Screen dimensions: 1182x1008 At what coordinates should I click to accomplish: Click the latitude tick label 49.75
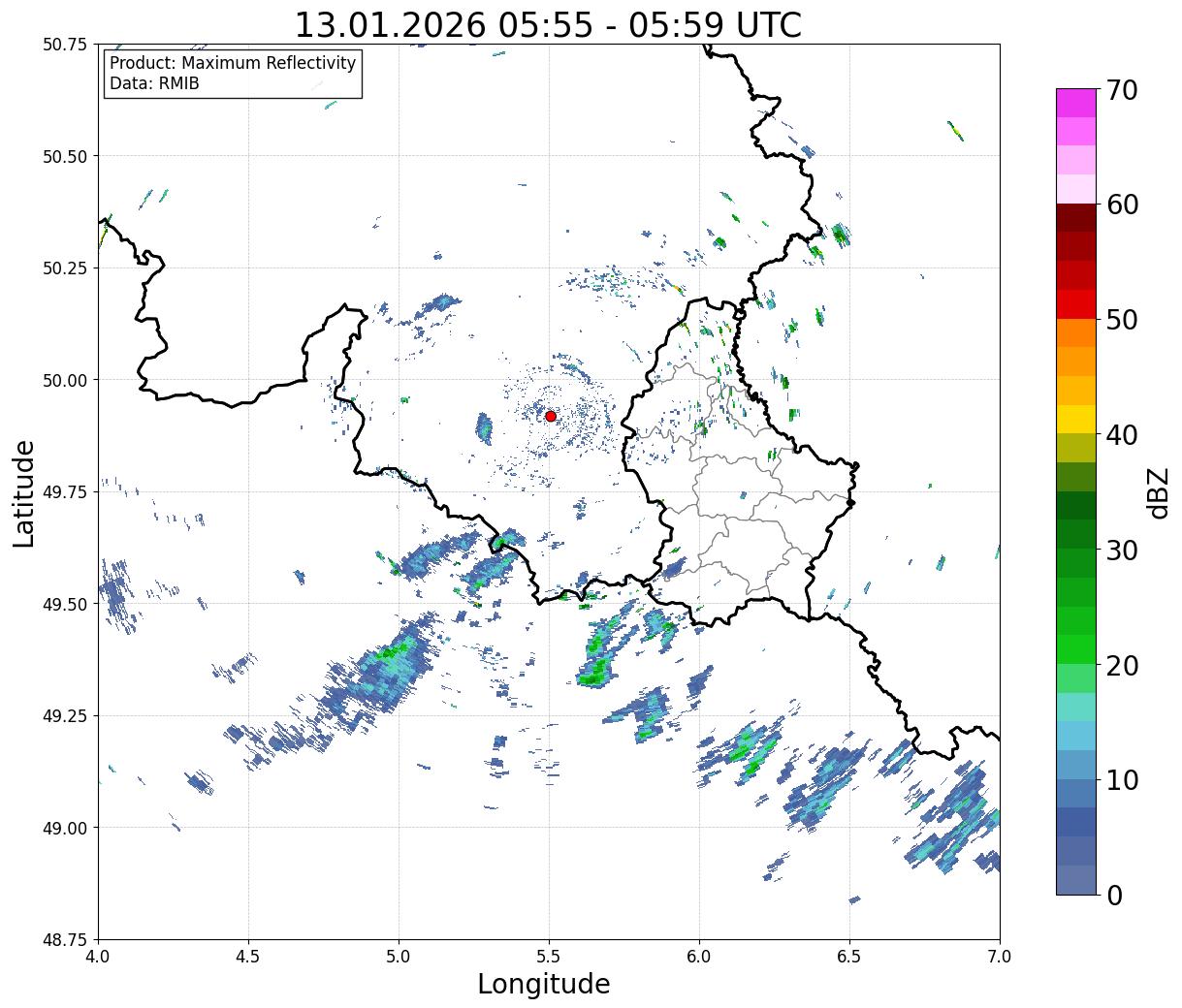point(65,491)
